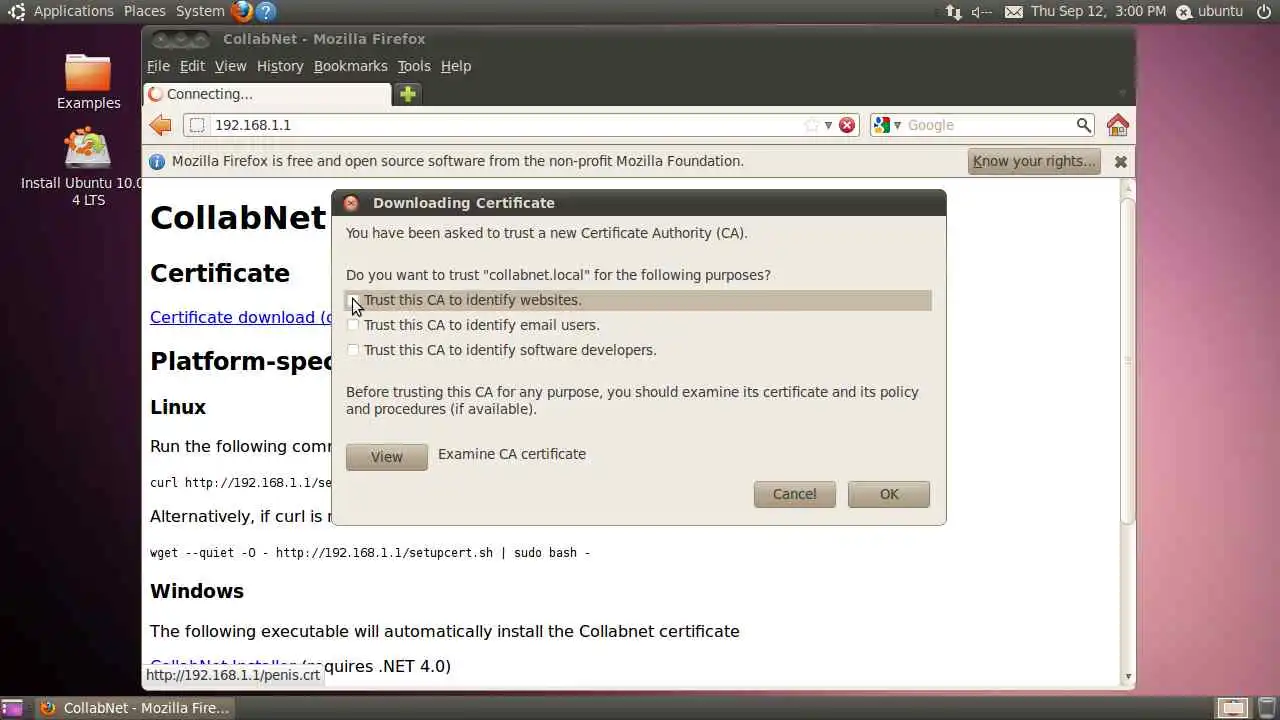Click the Windows section heading
This screenshot has width=1280, height=720.
point(197,591)
